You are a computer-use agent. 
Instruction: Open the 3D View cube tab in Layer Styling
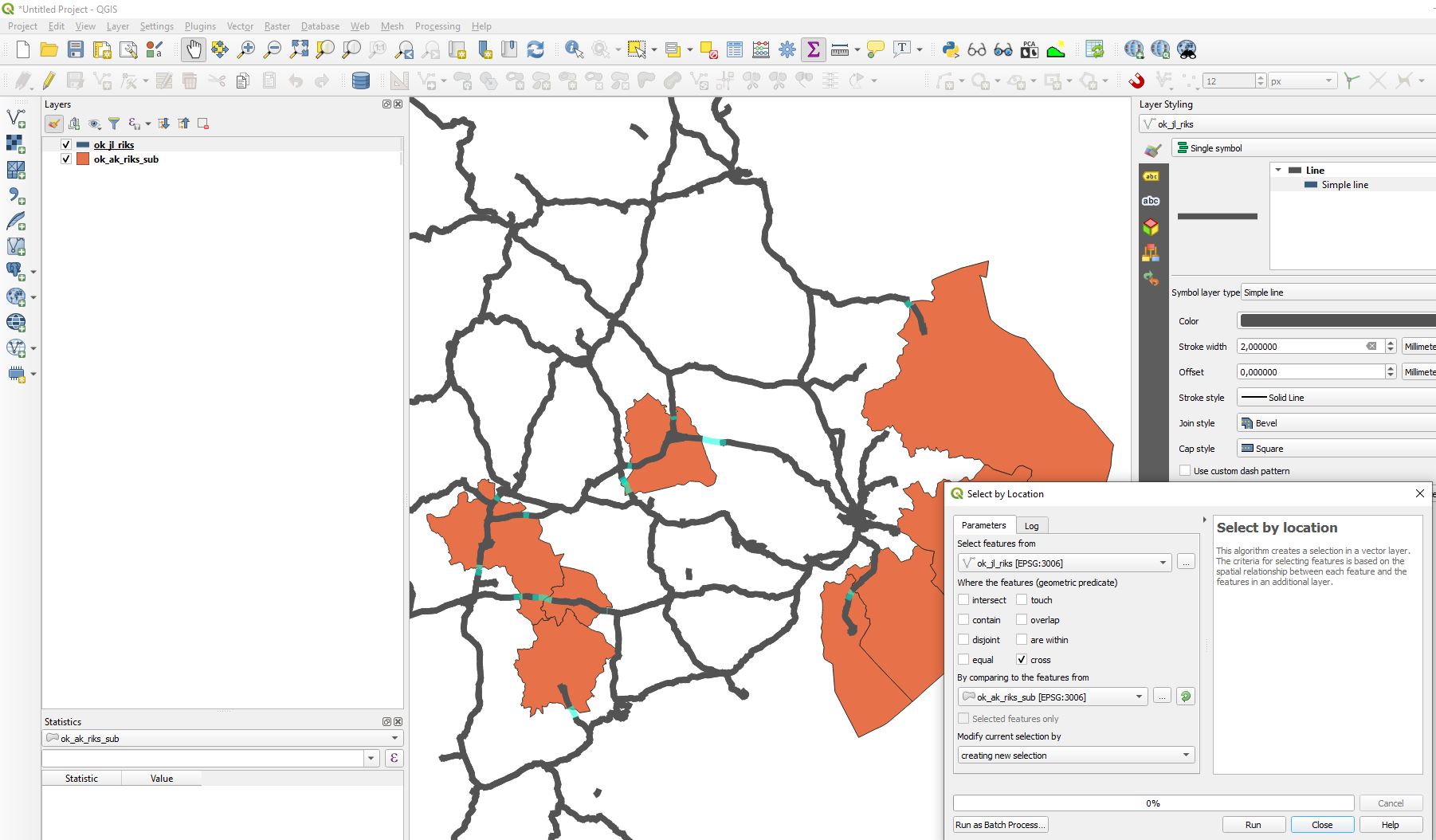click(1151, 227)
